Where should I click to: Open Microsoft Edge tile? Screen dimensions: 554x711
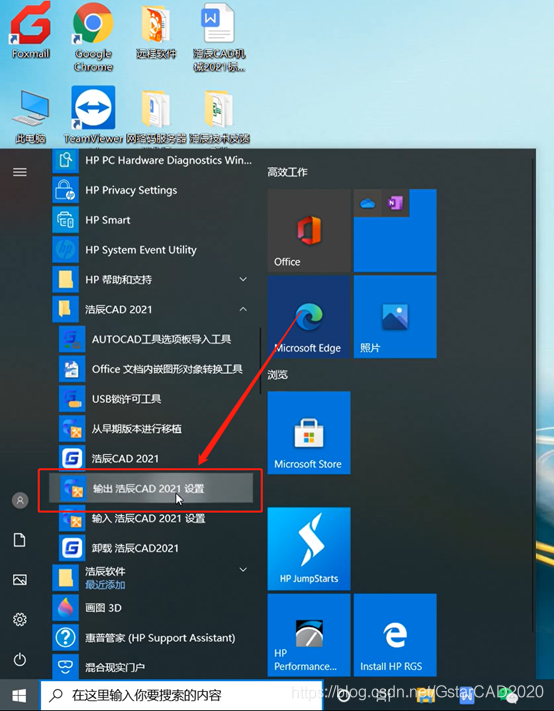[x=309, y=317]
